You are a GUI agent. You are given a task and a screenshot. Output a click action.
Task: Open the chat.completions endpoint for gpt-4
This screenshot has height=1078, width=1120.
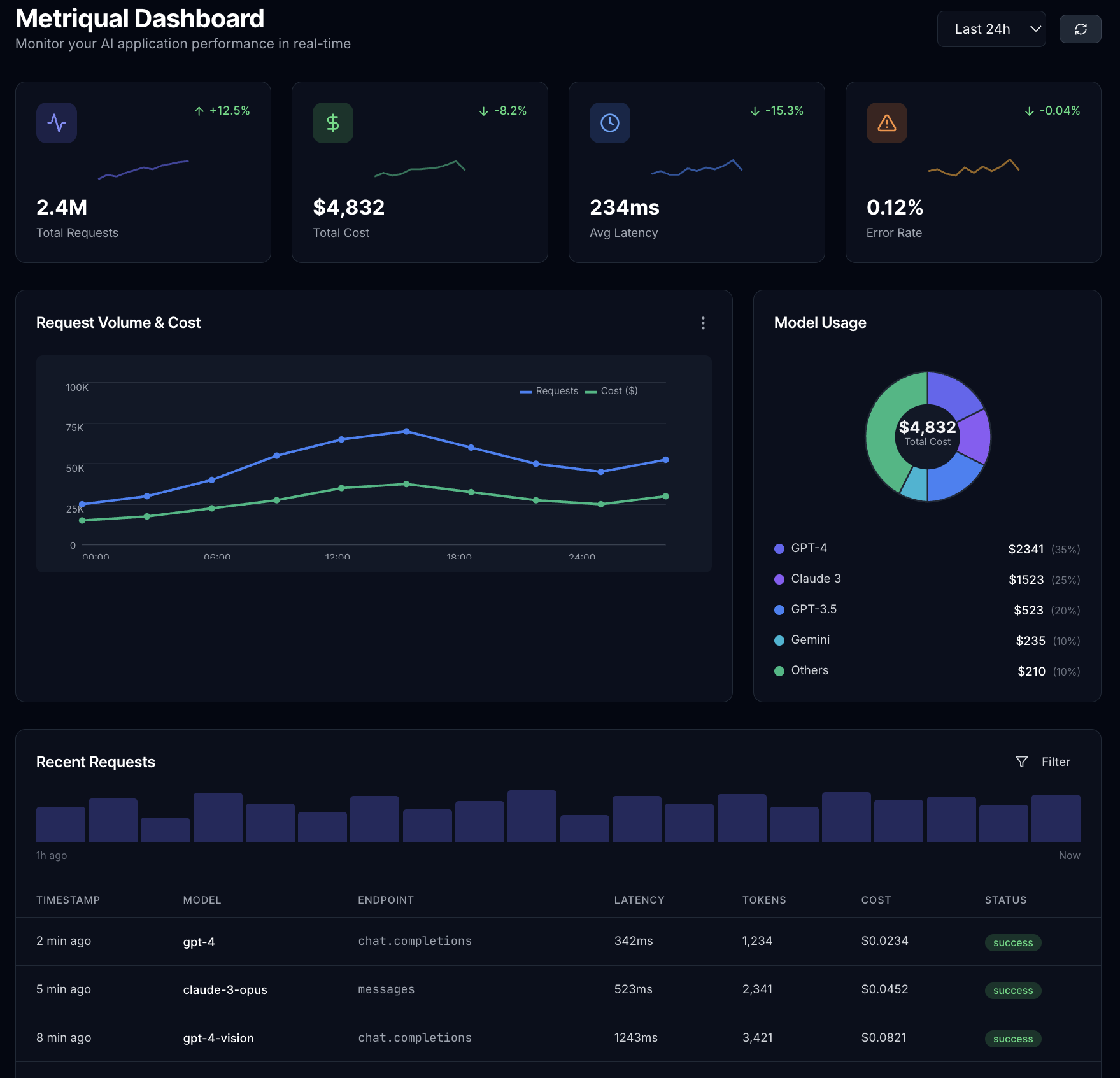(x=415, y=940)
